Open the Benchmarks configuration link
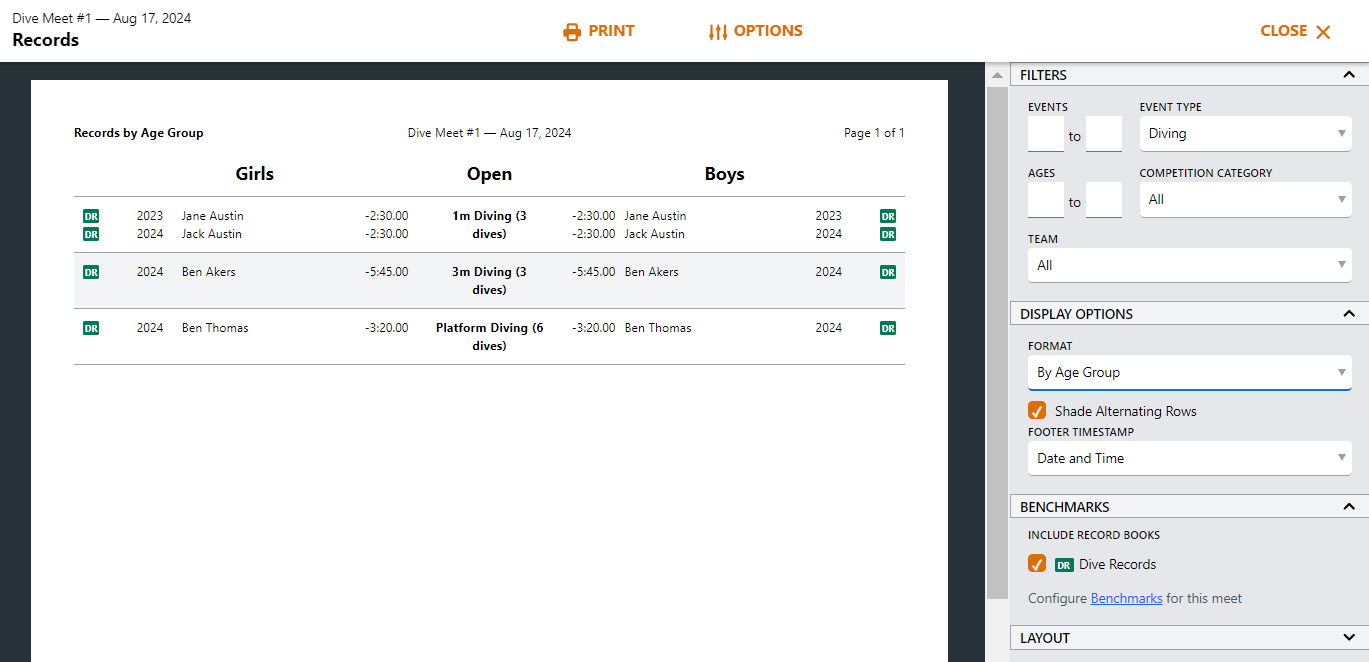 [1126, 598]
